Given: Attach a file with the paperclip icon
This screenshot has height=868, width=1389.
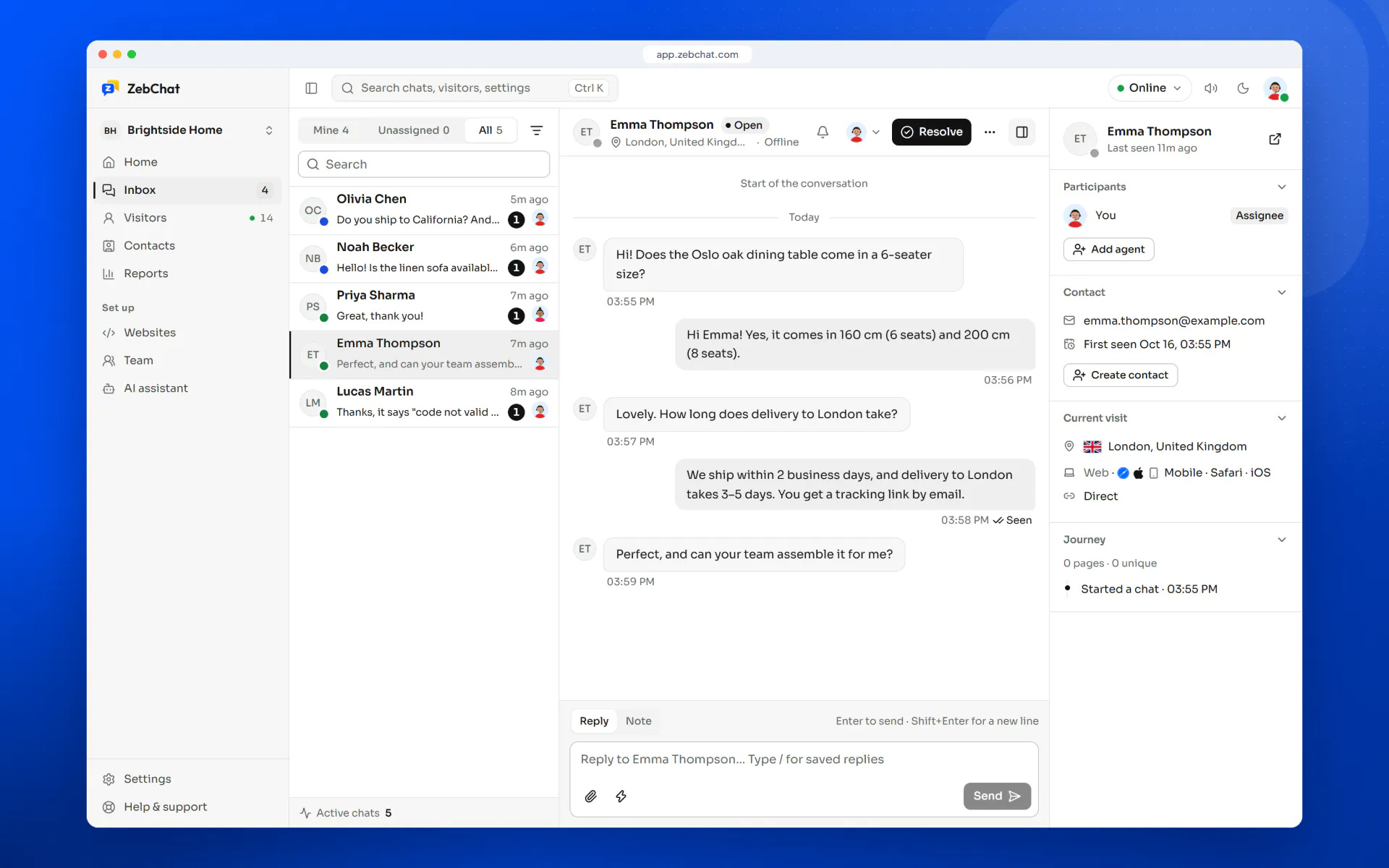Looking at the screenshot, I should pyautogui.click(x=590, y=796).
